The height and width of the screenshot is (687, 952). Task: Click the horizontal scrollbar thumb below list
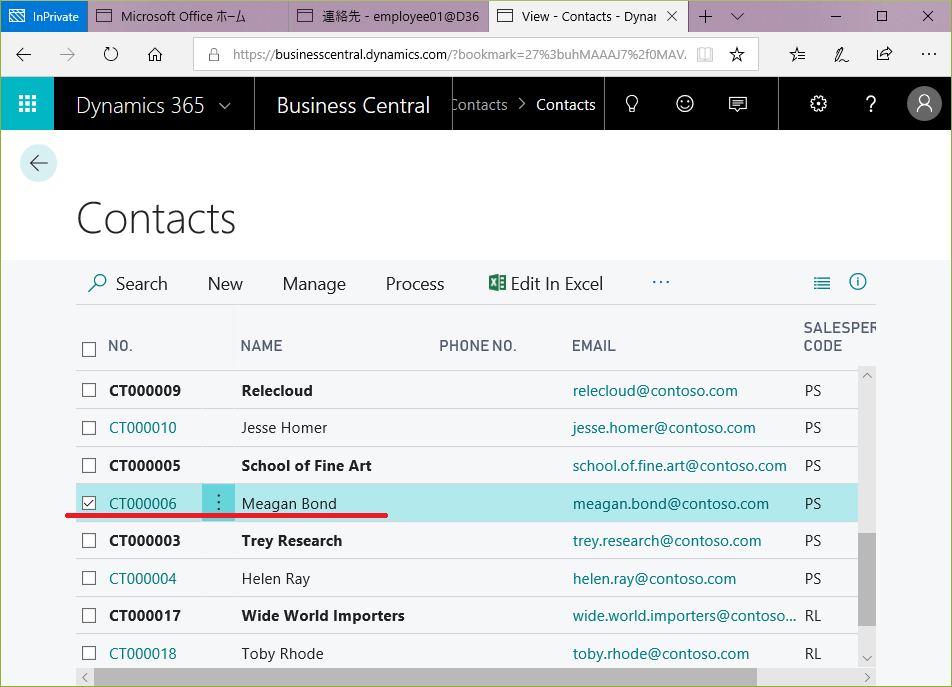(x=425, y=677)
